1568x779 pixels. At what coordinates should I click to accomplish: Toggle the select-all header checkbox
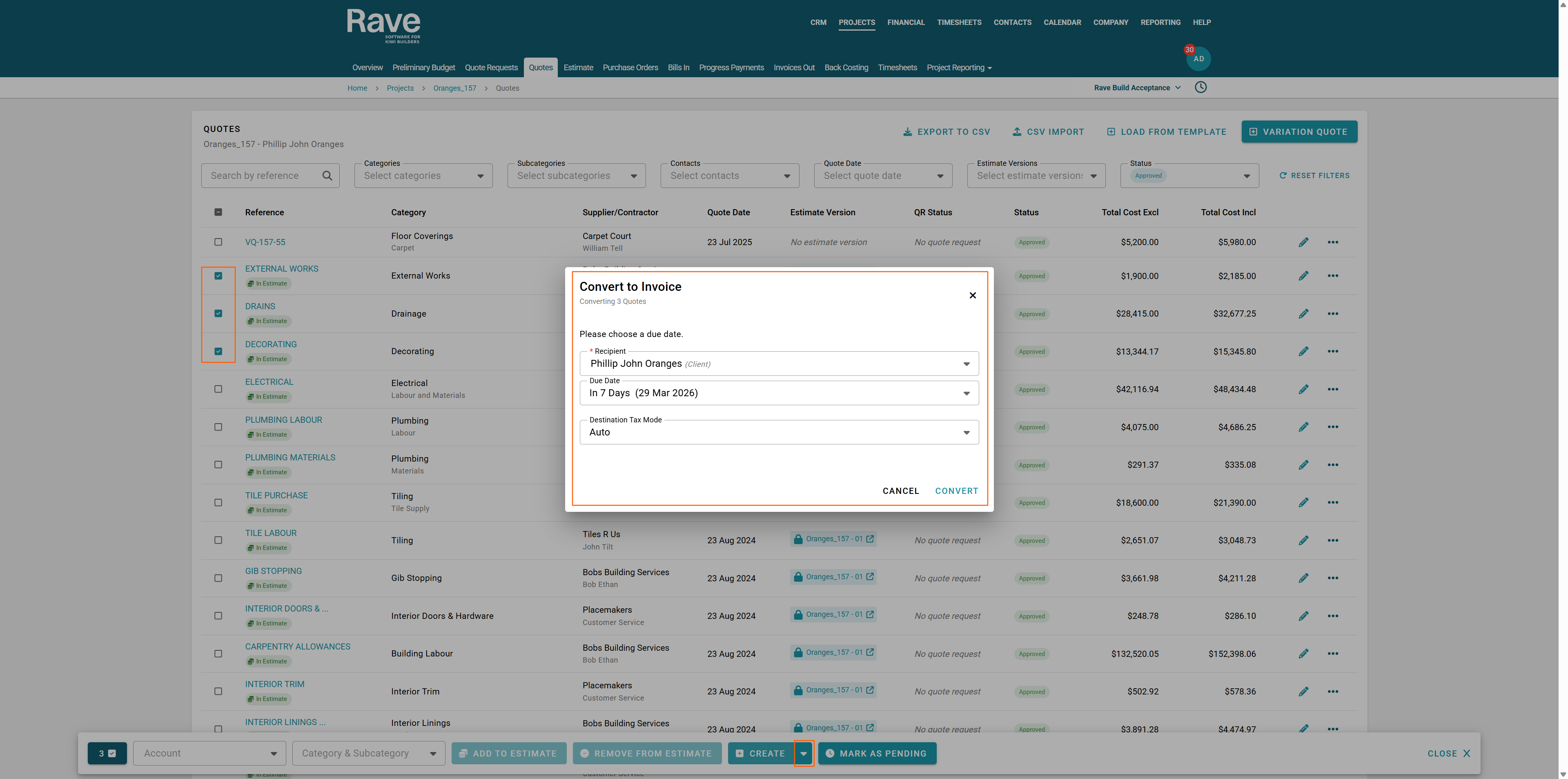218,212
